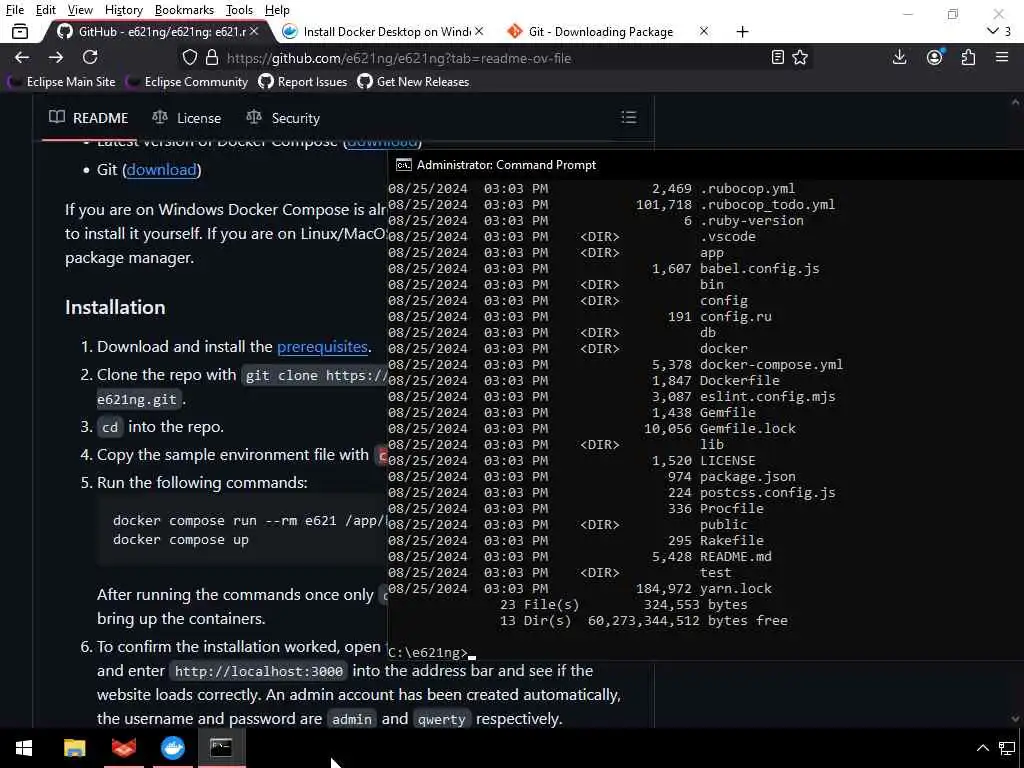Open the File menu
The height and width of the screenshot is (768, 1024).
tap(14, 10)
